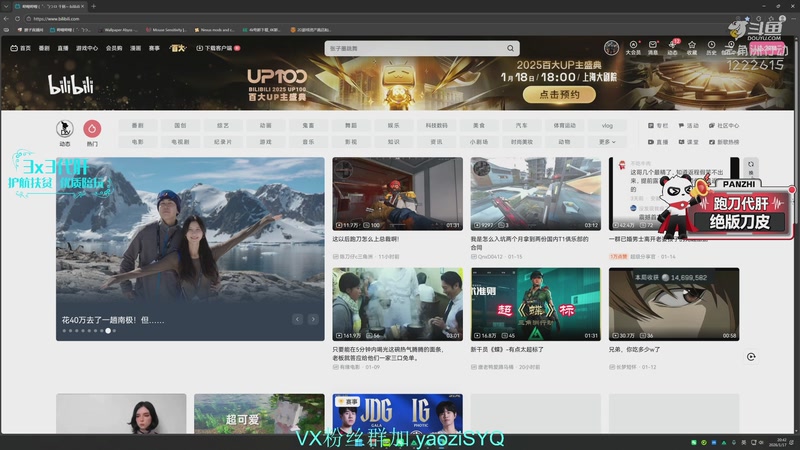This screenshot has width=800, height=450.
Task: Click the search magnifier icon
Action: pyautogui.click(x=510, y=48)
